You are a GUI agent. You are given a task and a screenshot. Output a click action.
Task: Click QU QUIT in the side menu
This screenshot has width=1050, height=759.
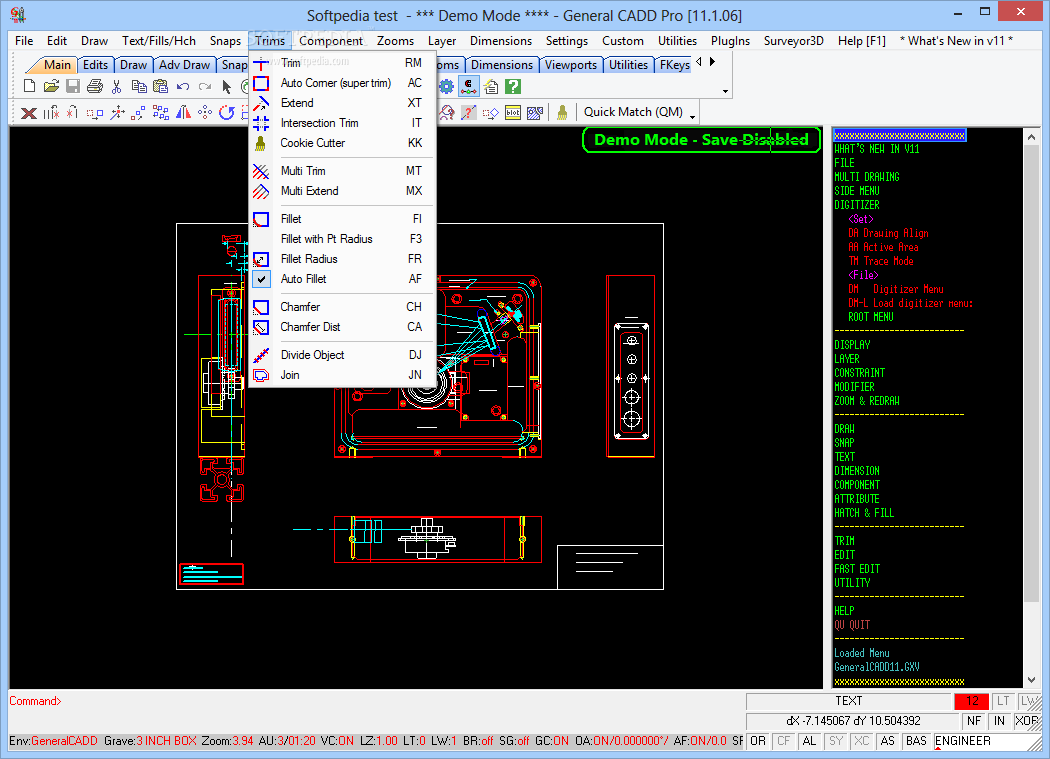click(852, 624)
